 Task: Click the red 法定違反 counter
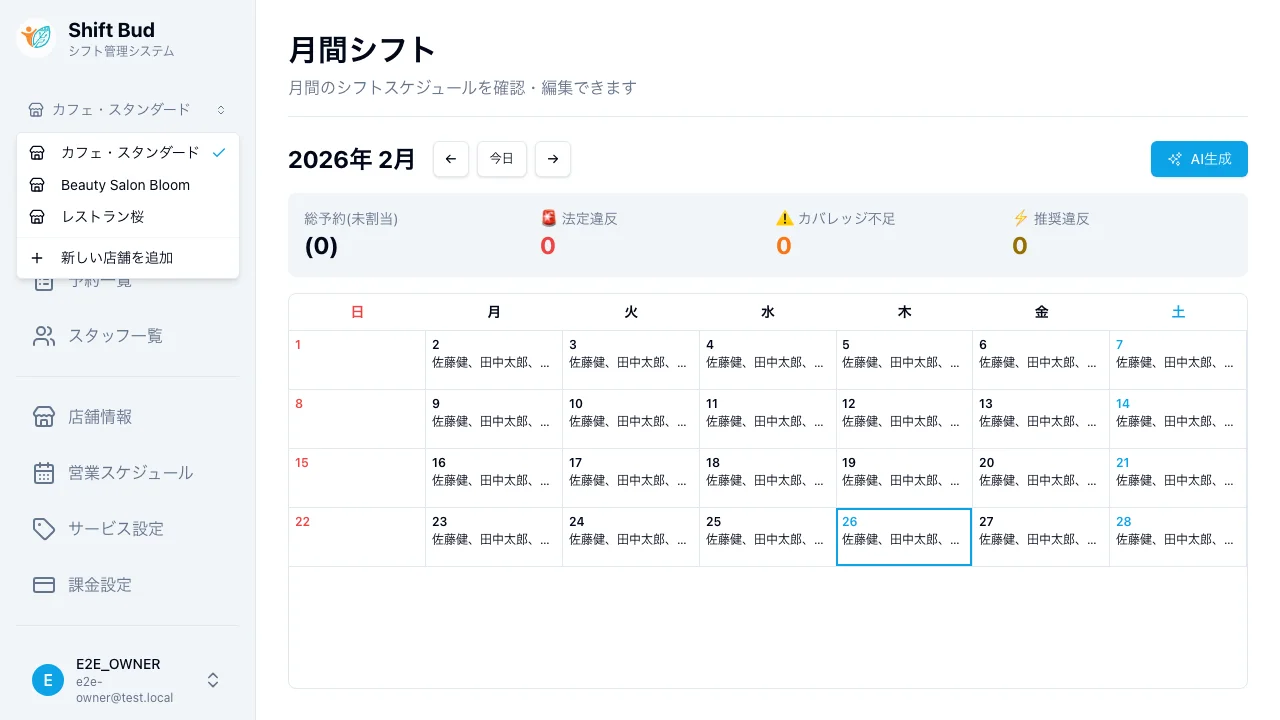547,245
